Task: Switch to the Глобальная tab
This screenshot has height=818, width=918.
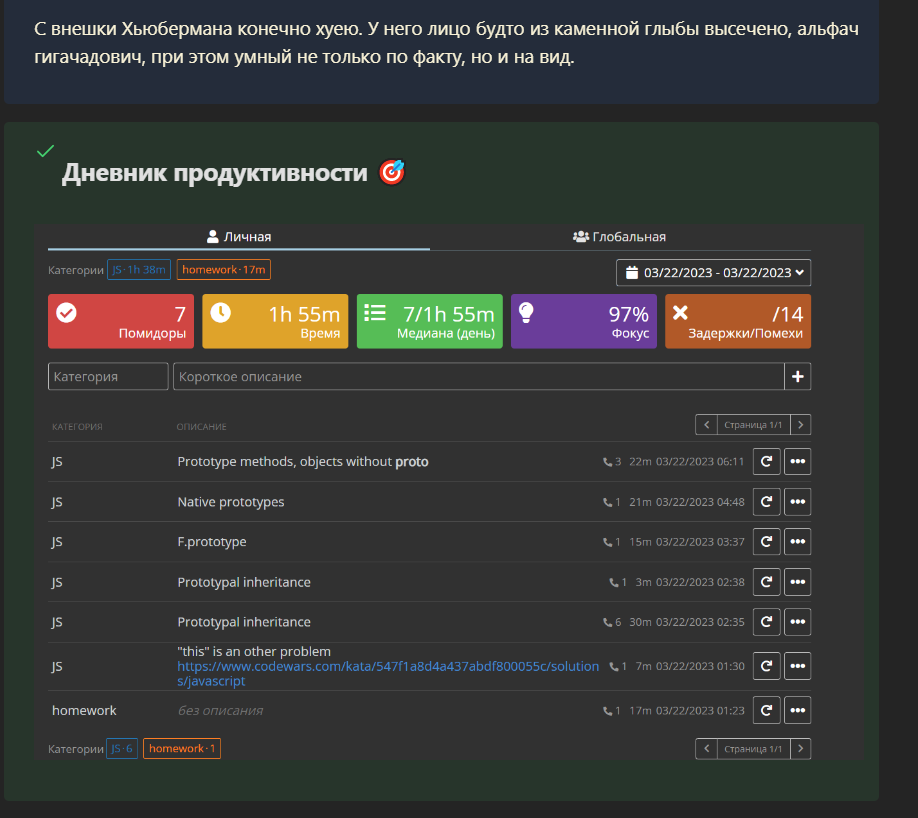Action: (x=620, y=237)
